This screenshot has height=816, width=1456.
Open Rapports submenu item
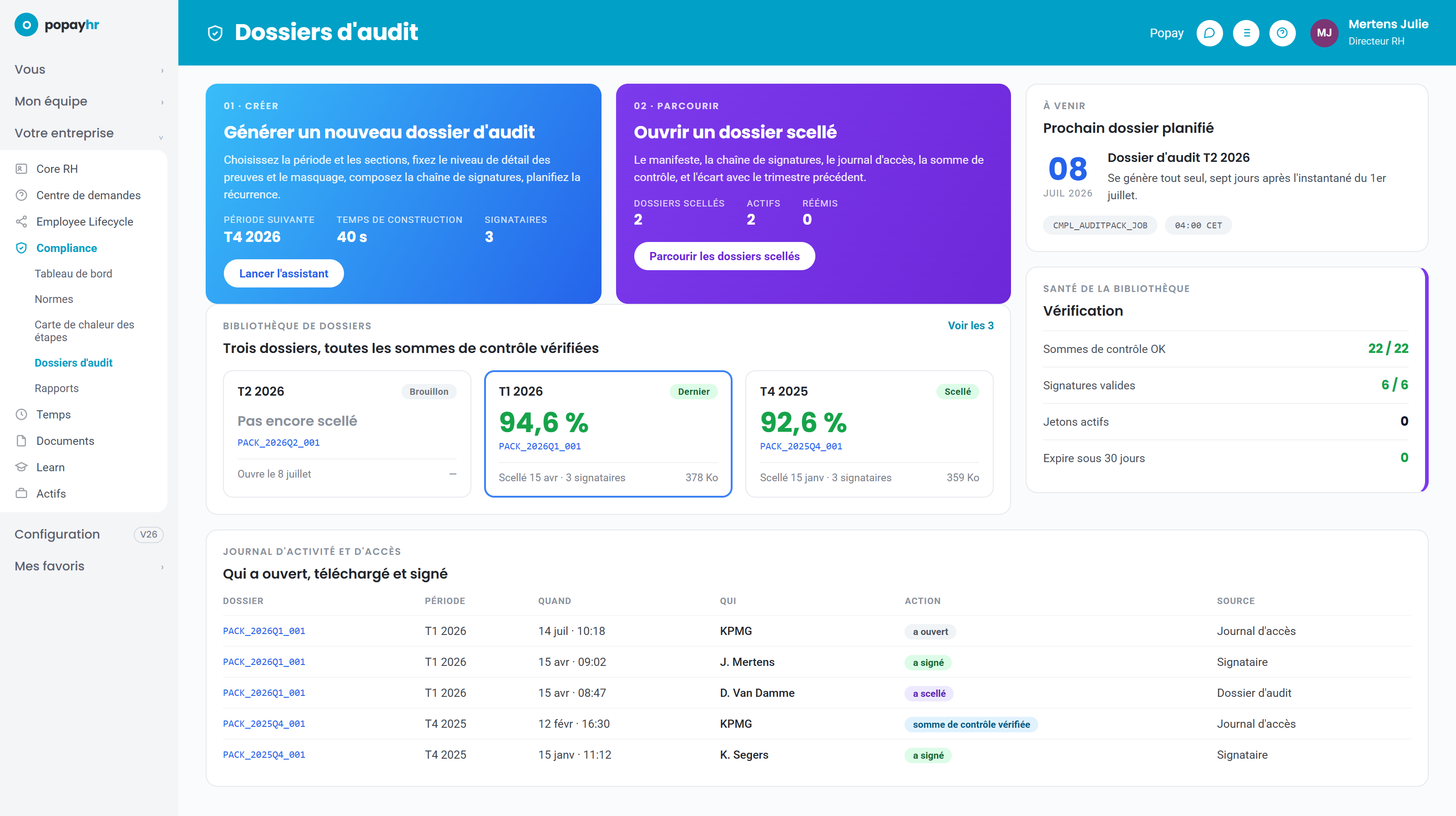tap(56, 388)
